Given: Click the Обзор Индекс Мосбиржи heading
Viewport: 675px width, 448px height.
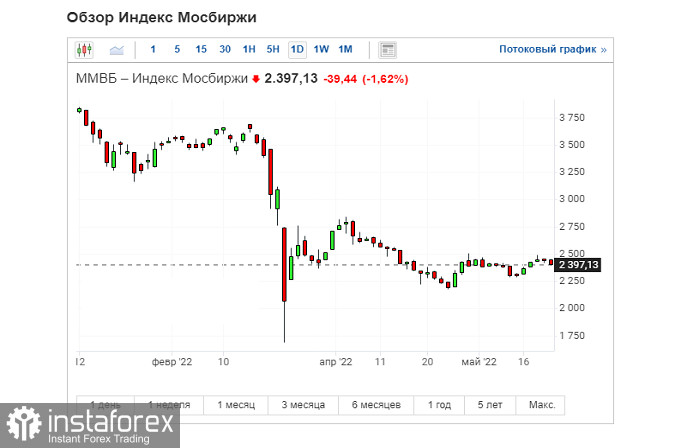Looking at the screenshot, I should tap(161, 17).
